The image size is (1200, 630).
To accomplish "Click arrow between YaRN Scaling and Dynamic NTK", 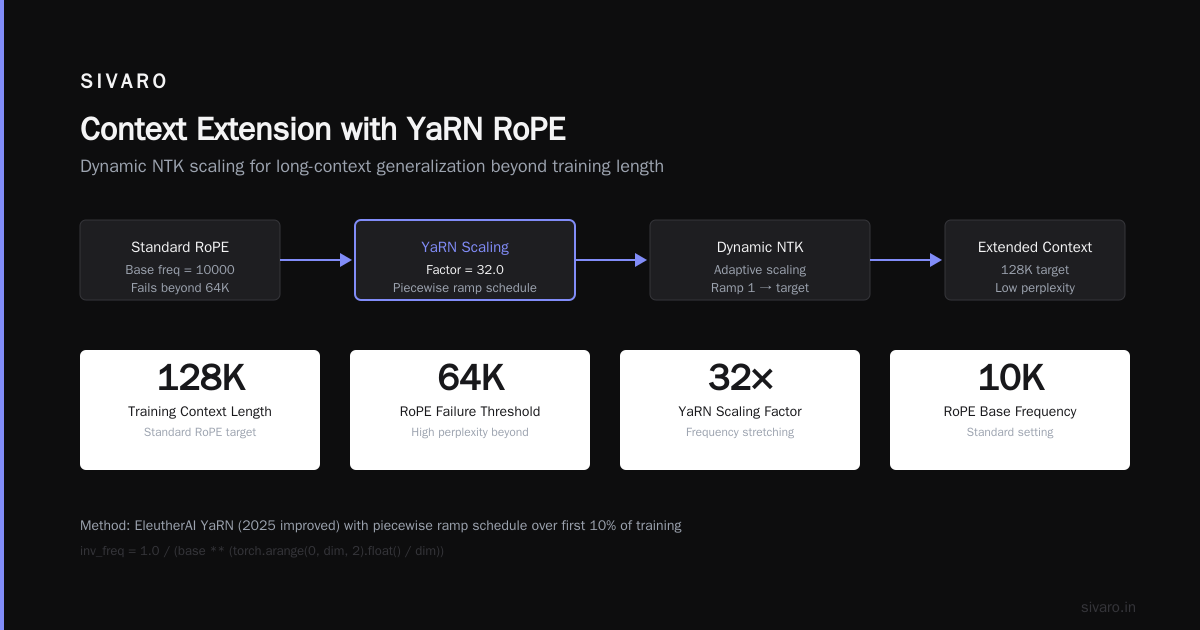I will [x=612, y=260].
